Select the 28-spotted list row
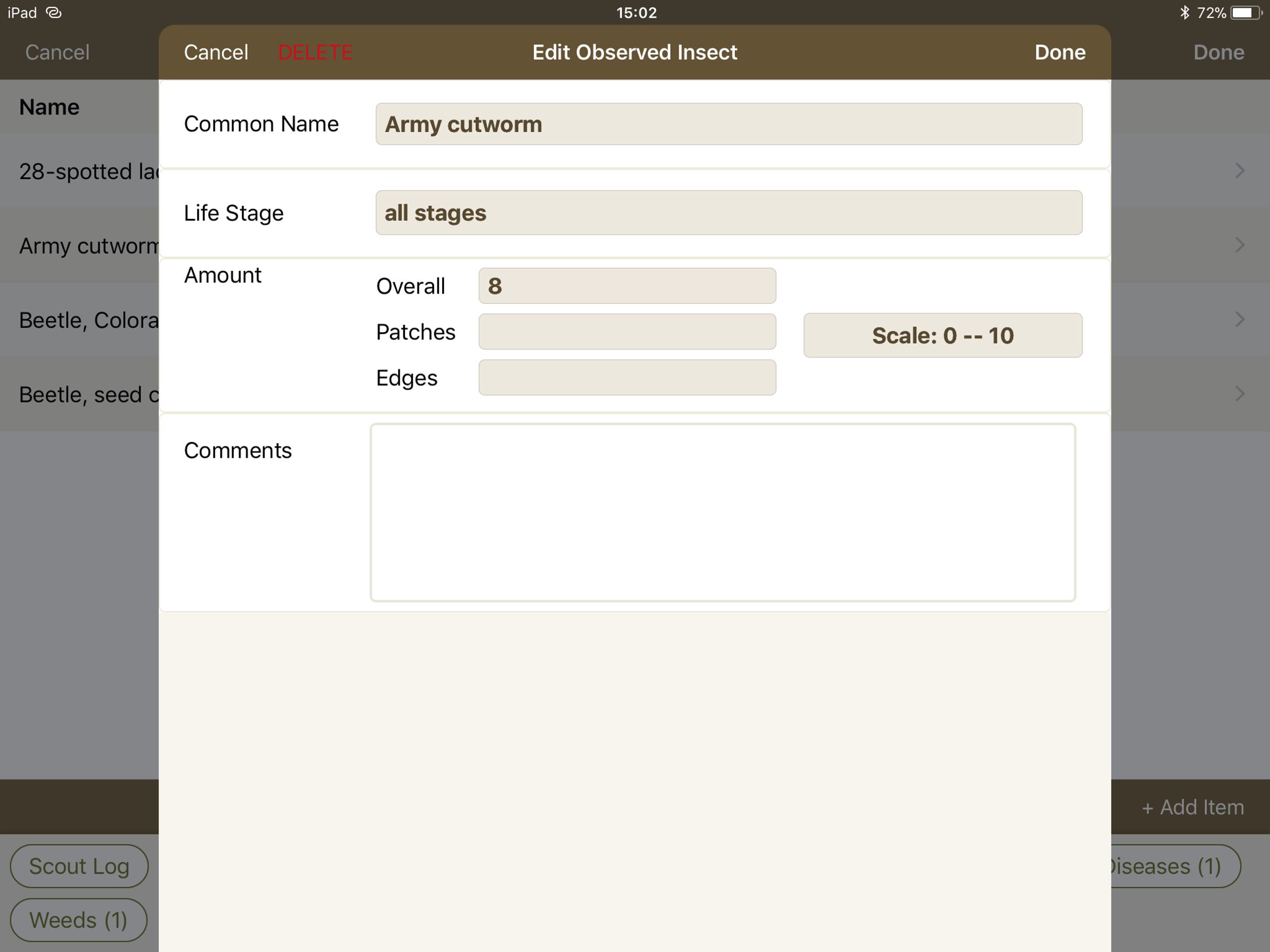 click(79, 171)
